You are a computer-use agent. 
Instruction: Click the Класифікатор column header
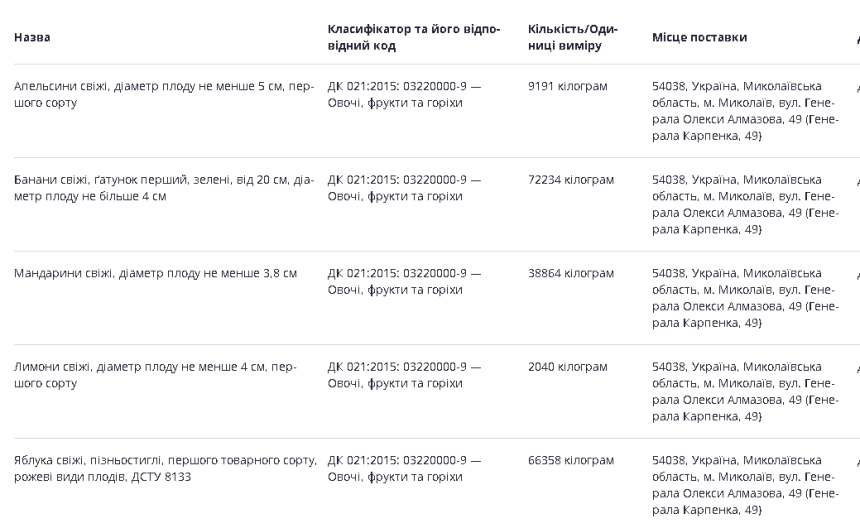pos(414,37)
